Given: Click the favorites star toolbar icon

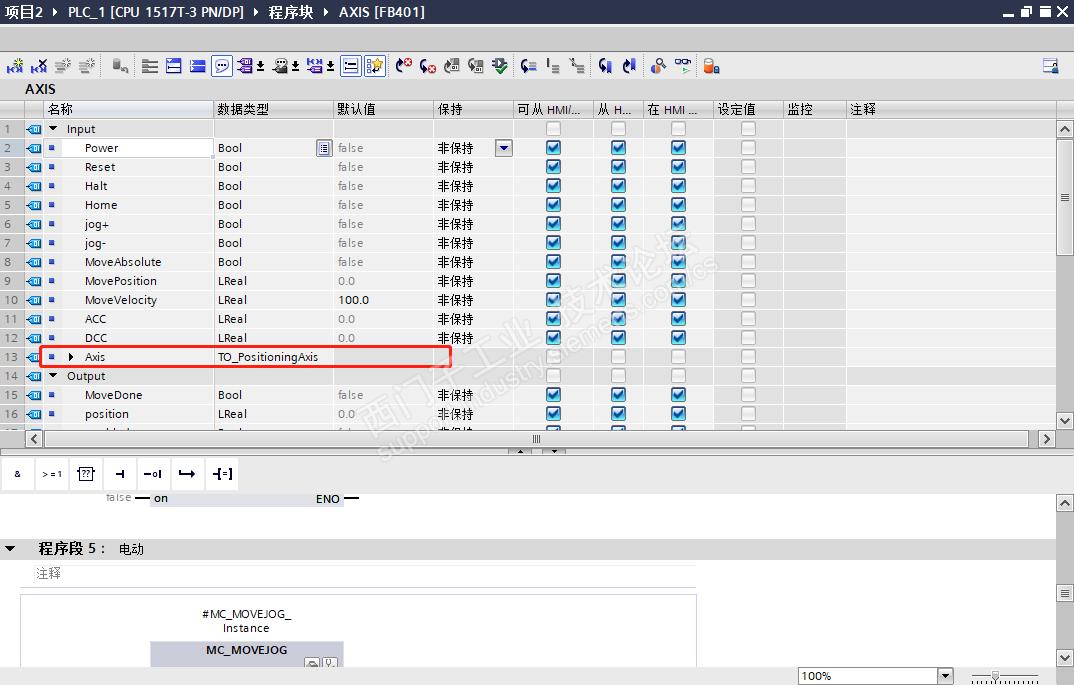Looking at the screenshot, I should pyautogui.click(x=375, y=66).
